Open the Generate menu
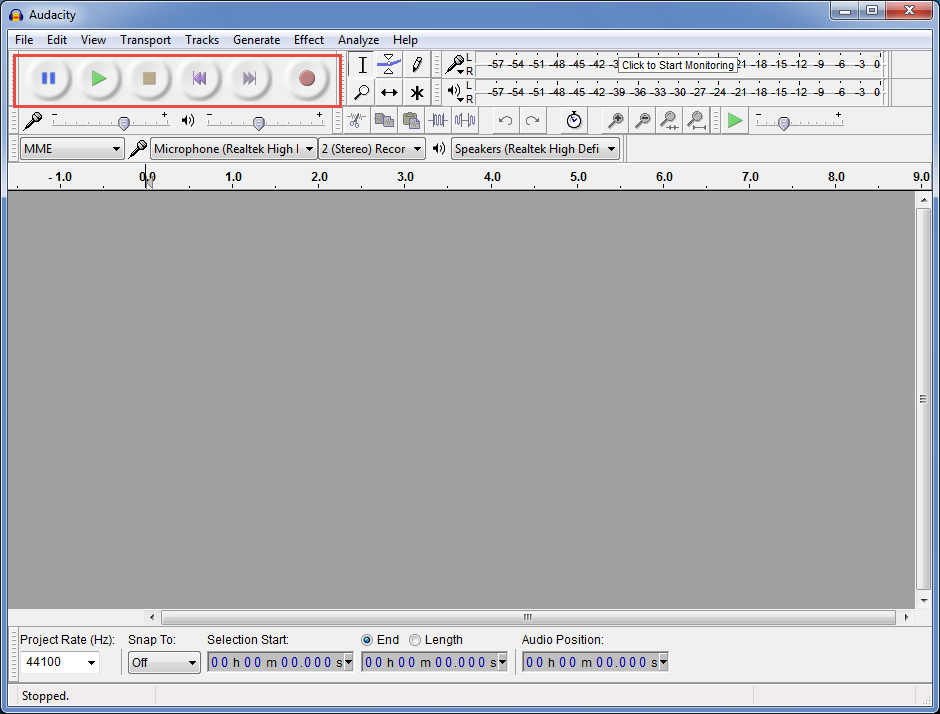 [257, 40]
